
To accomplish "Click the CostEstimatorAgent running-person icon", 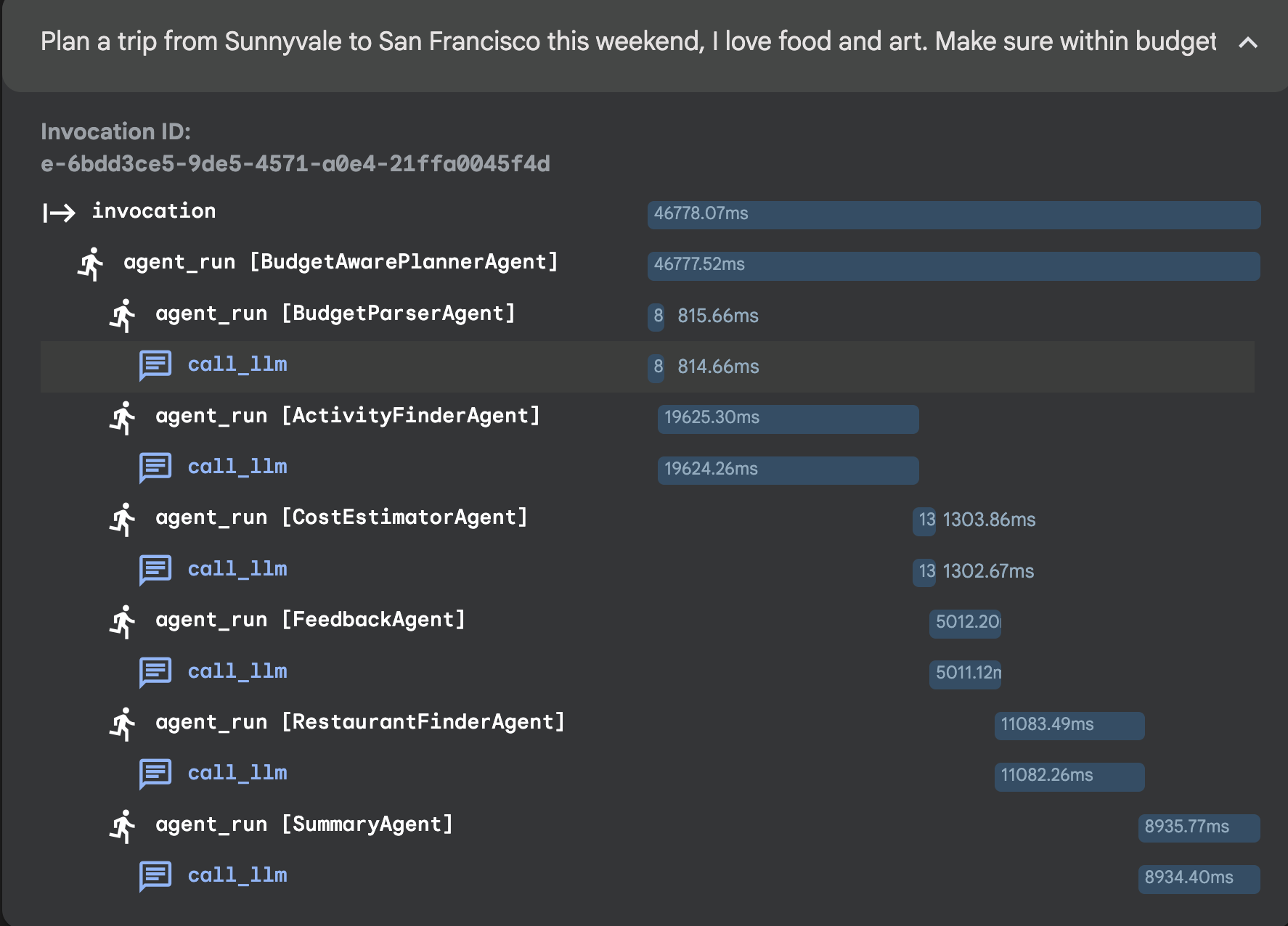I will (x=123, y=520).
